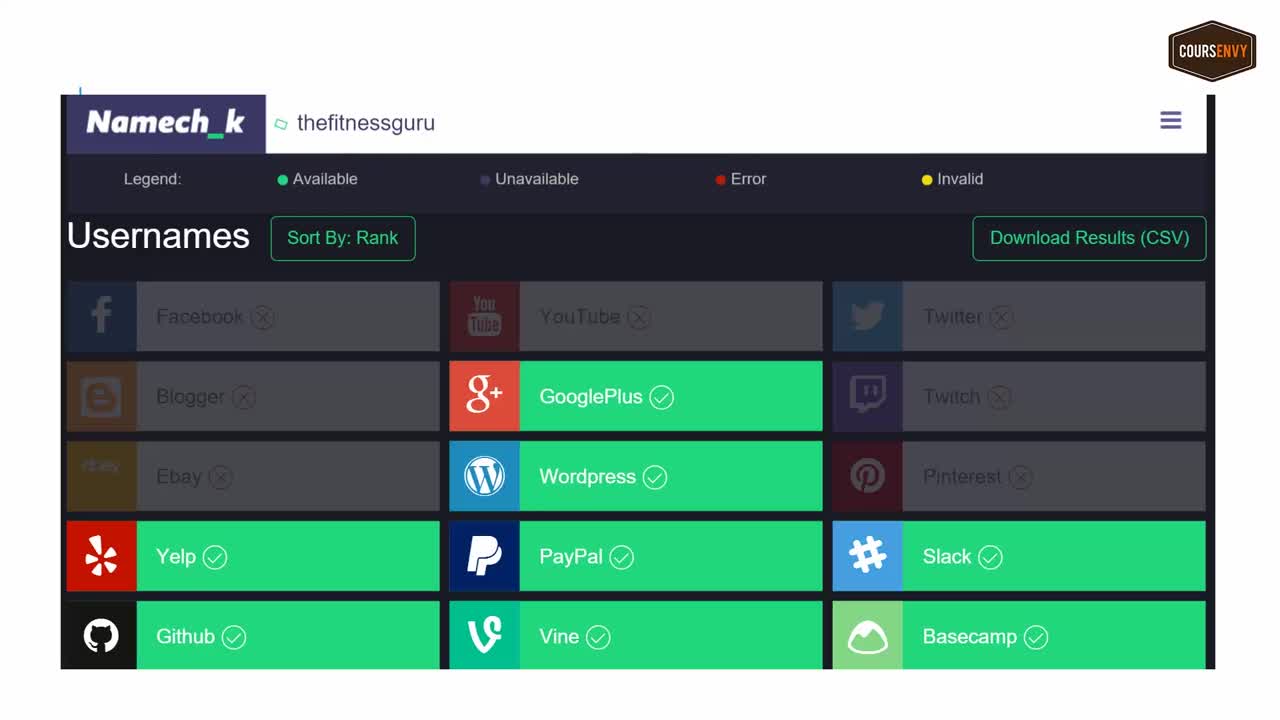Image resolution: width=1280 pixels, height=720 pixels.
Task: Click the checkmark circle next to GooglePlus
Action: click(x=661, y=397)
